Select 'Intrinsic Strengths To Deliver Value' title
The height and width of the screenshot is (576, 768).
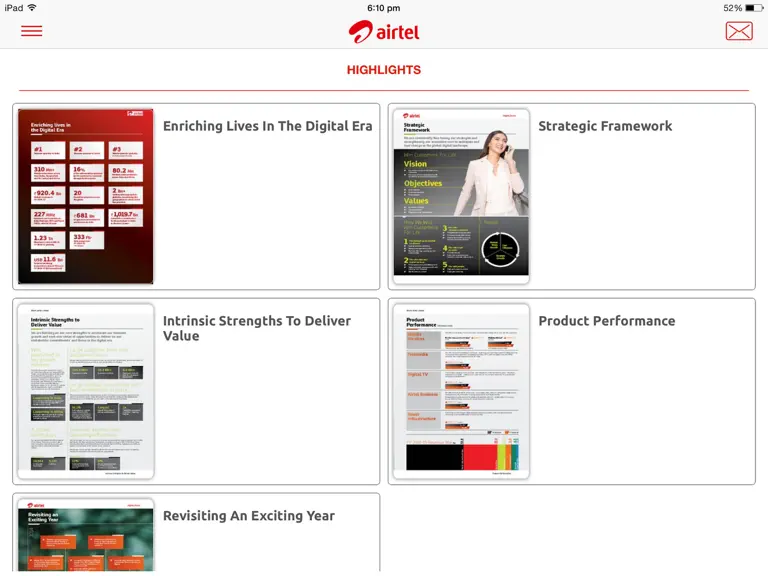click(x=257, y=328)
